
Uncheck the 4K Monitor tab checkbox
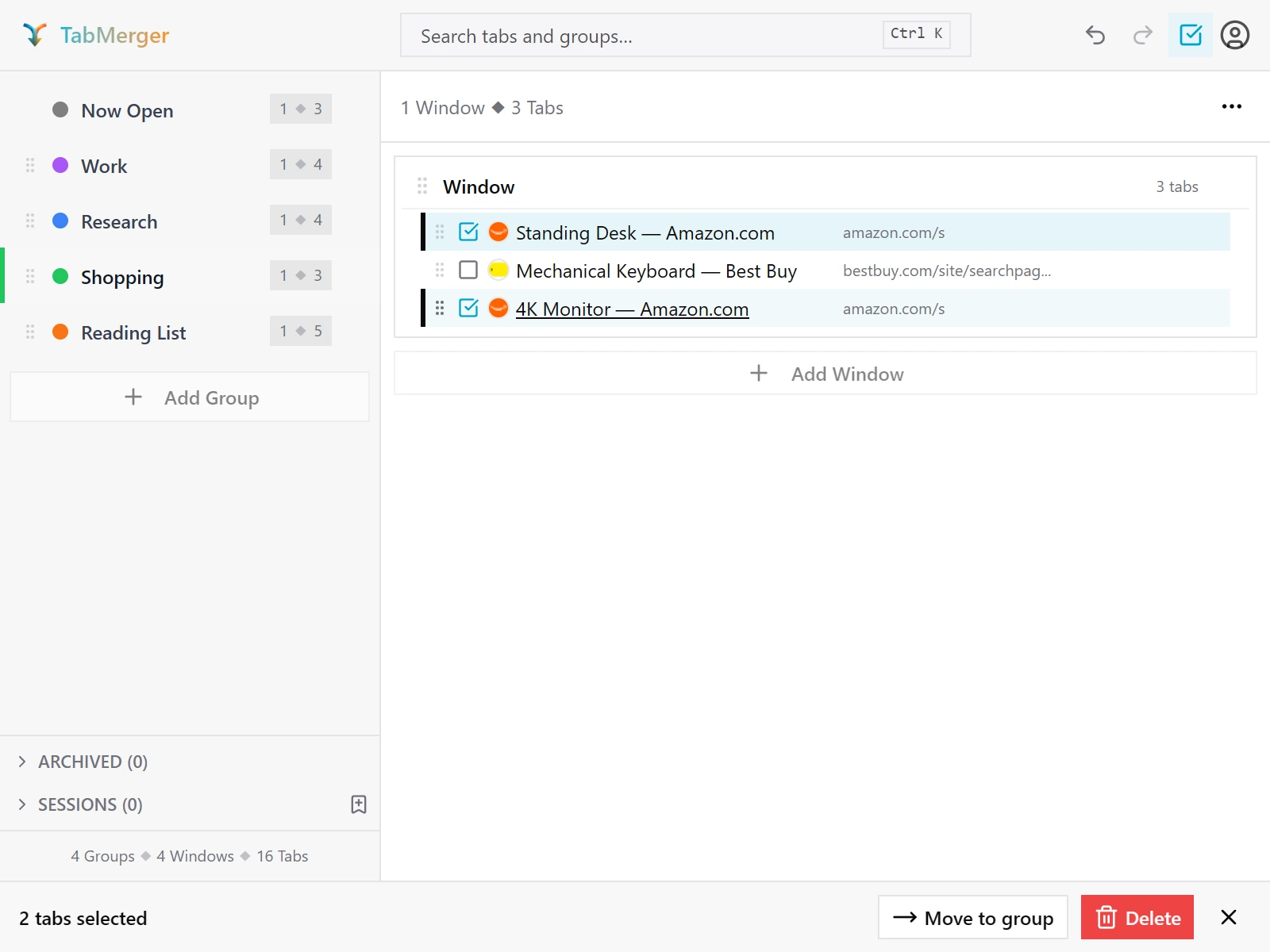468,308
